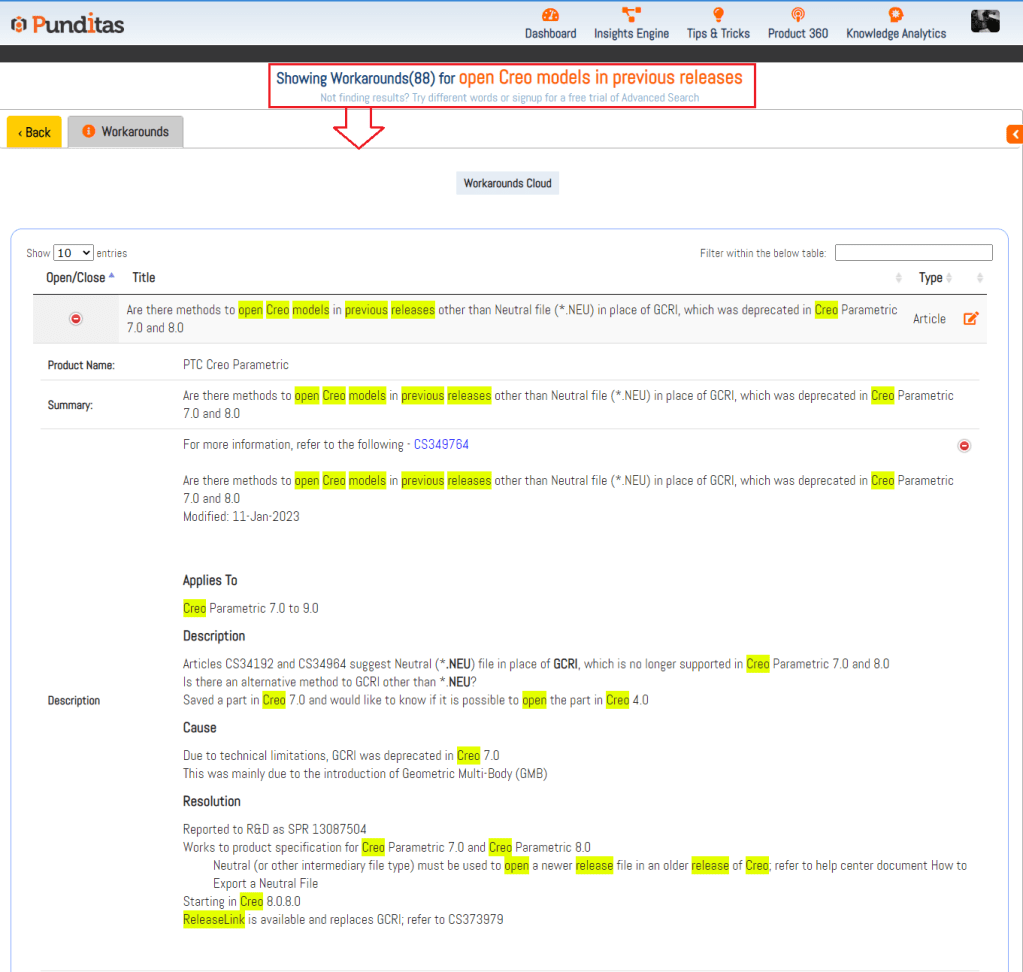1023x972 pixels.
Task: Click the user profile avatar
Action: [x=985, y=21]
